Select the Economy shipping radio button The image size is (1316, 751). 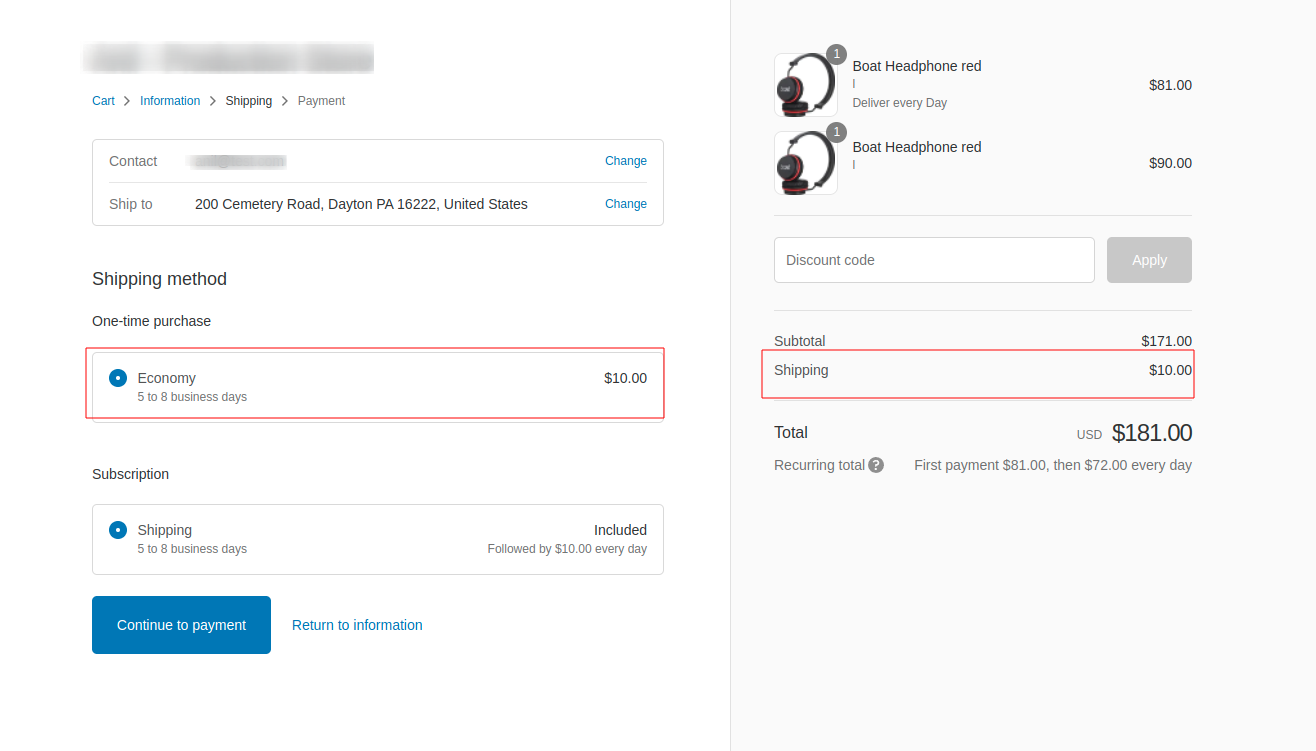[x=118, y=378]
